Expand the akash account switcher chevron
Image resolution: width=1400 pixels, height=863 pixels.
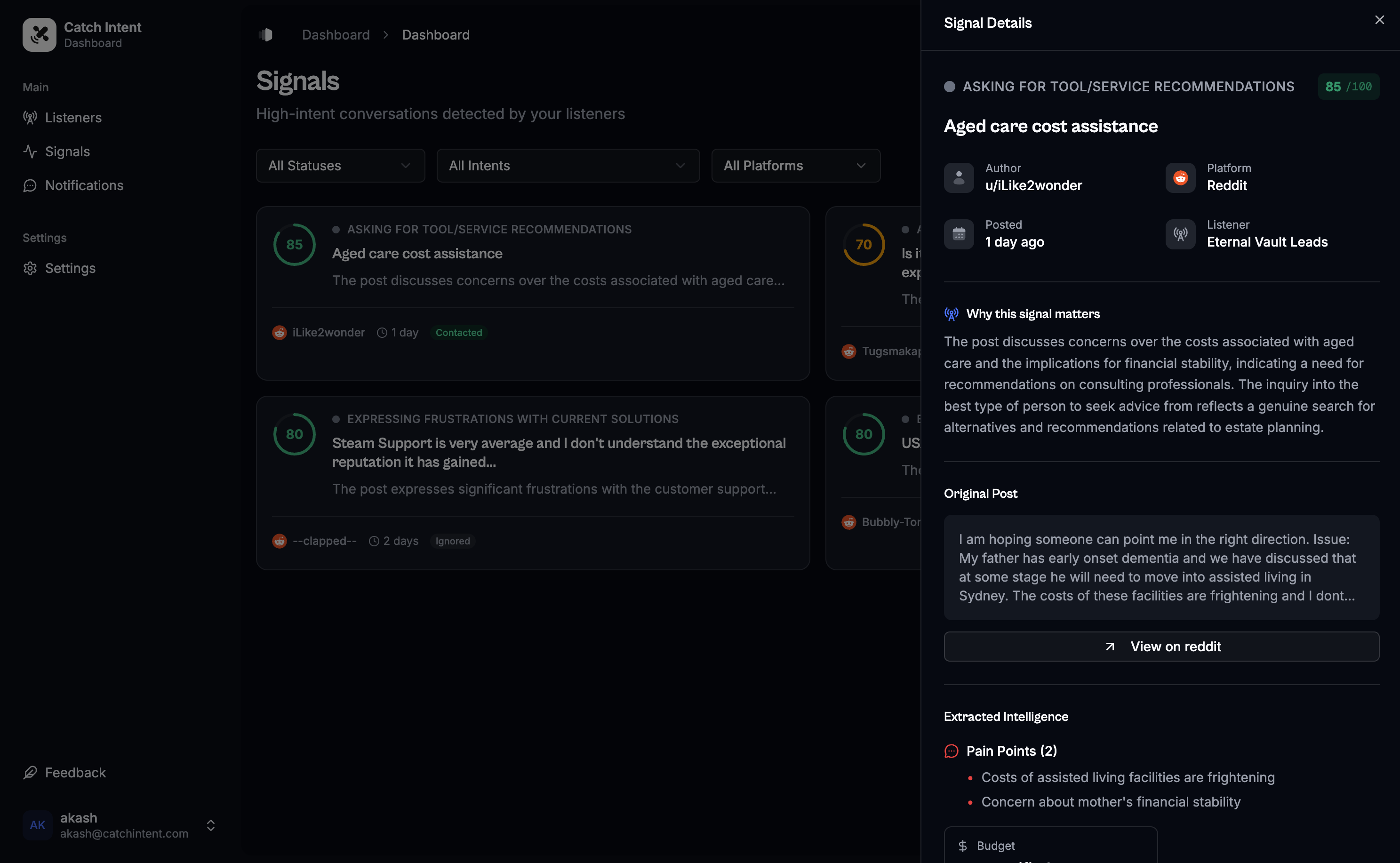tap(210, 825)
